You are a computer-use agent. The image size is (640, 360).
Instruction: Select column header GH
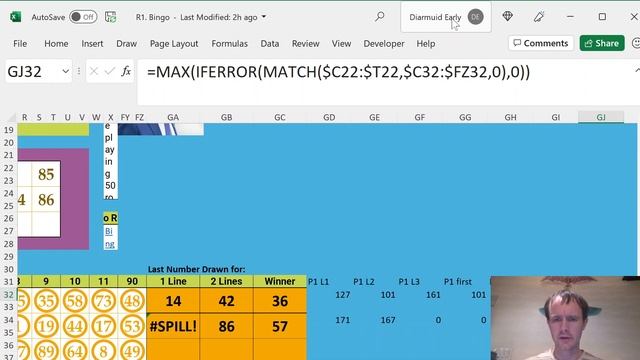click(510, 117)
